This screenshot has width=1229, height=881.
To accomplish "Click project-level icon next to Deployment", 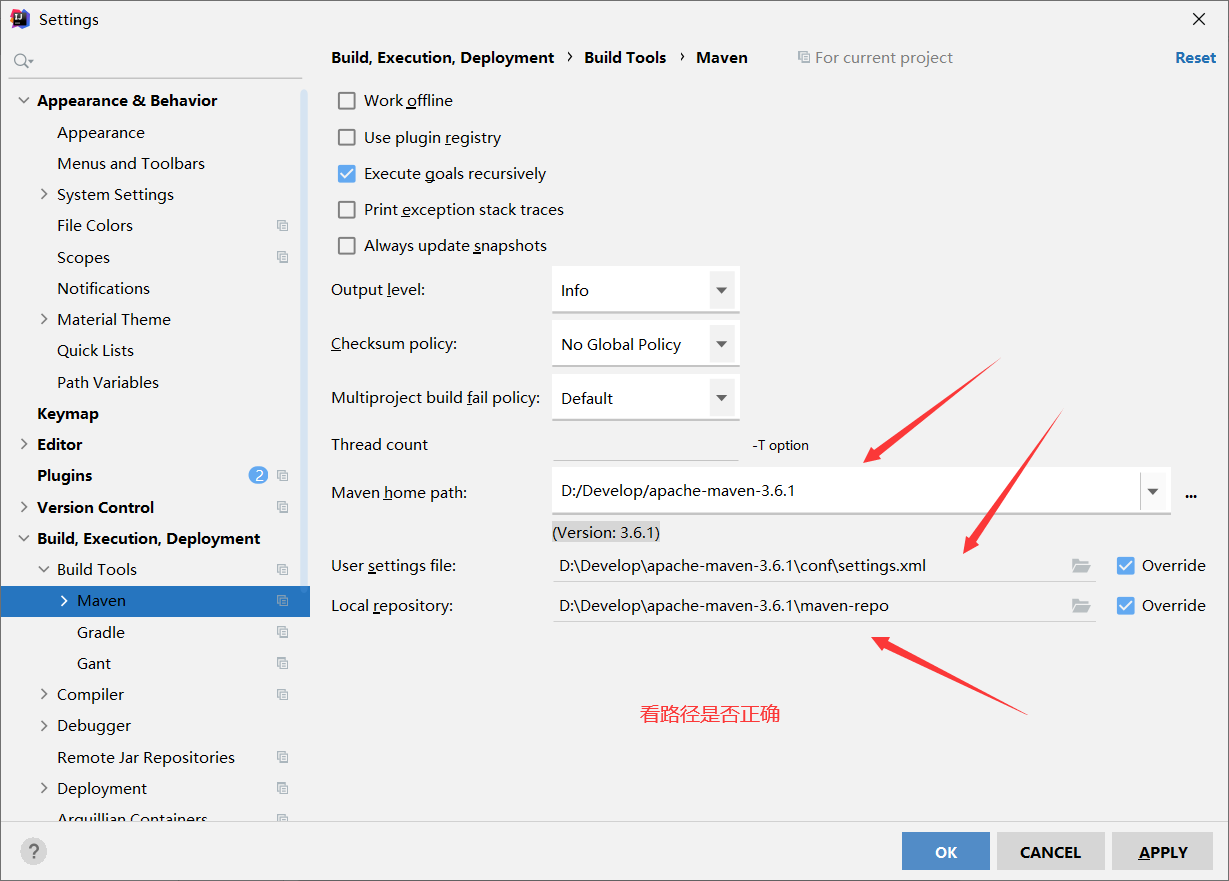I will click(x=283, y=788).
